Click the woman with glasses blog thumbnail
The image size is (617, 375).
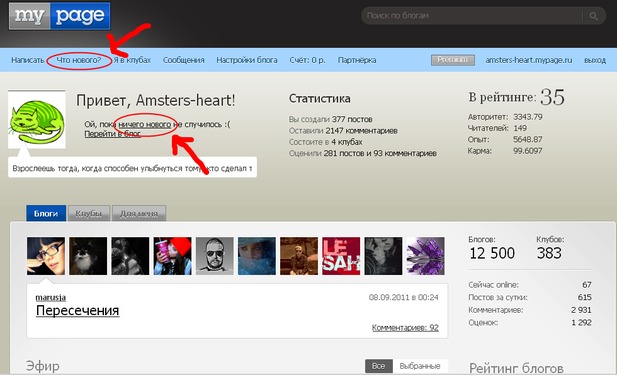pyautogui.click(x=46, y=256)
